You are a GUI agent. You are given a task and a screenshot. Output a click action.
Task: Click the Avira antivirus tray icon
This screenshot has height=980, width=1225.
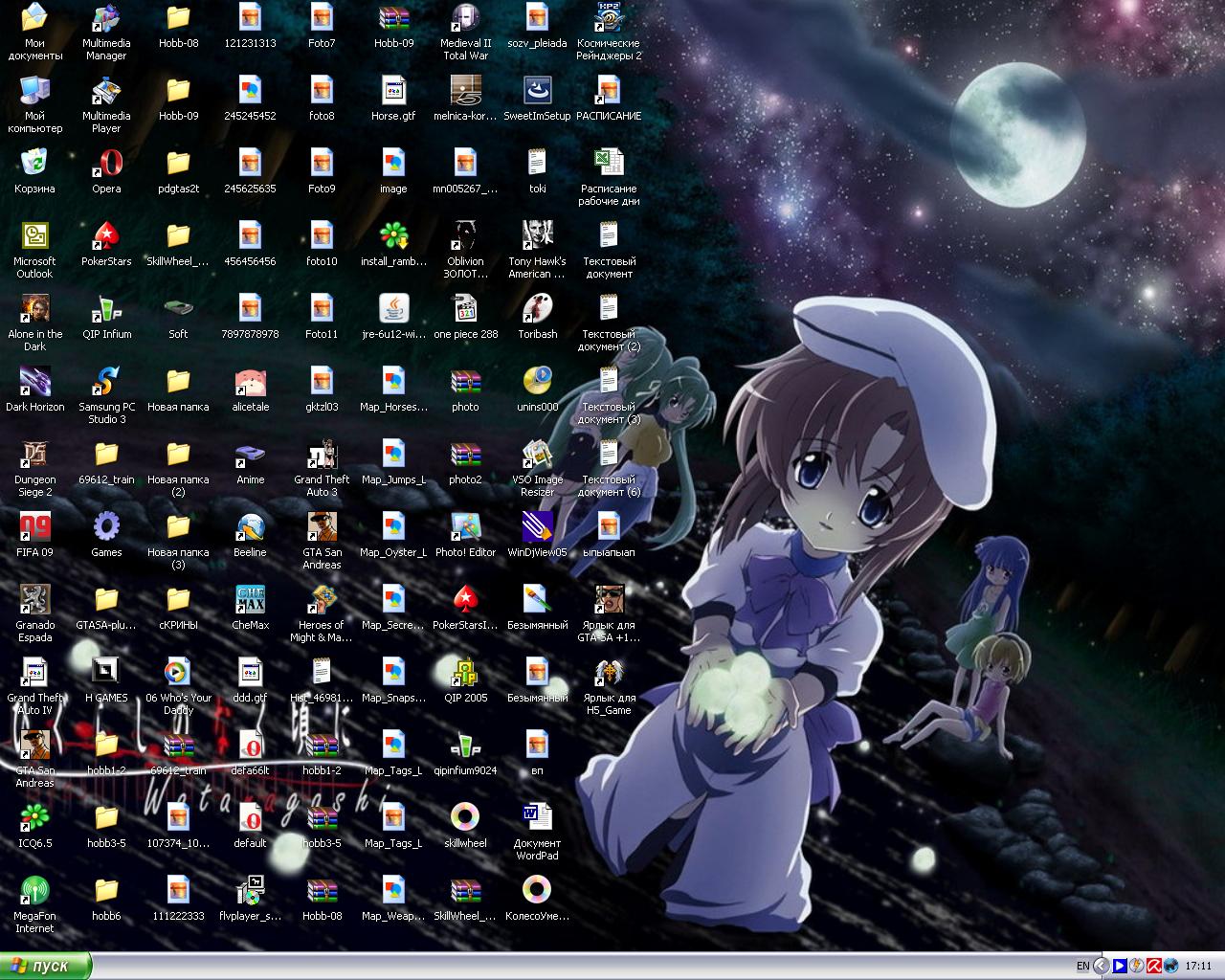tap(1154, 966)
